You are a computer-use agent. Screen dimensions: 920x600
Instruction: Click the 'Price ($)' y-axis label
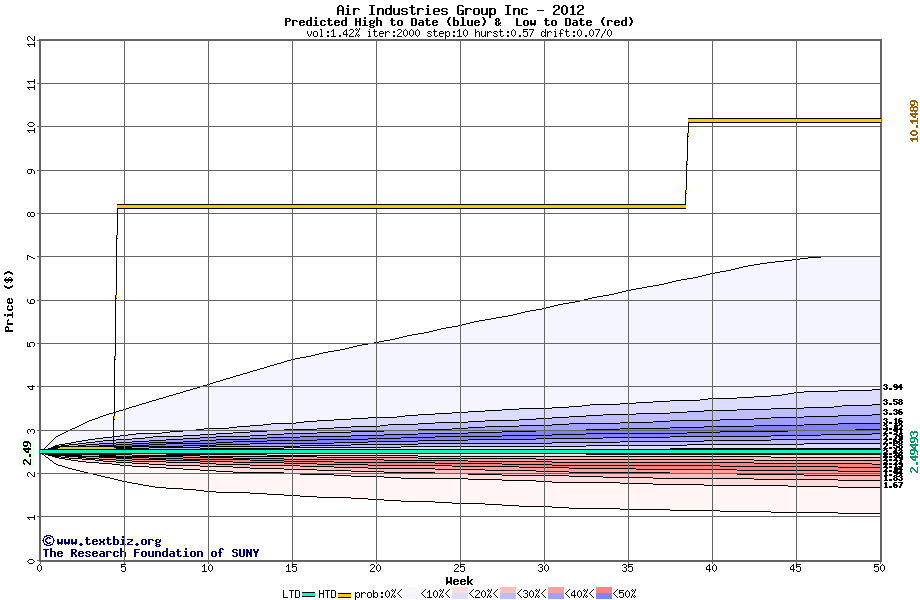(x=9, y=301)
